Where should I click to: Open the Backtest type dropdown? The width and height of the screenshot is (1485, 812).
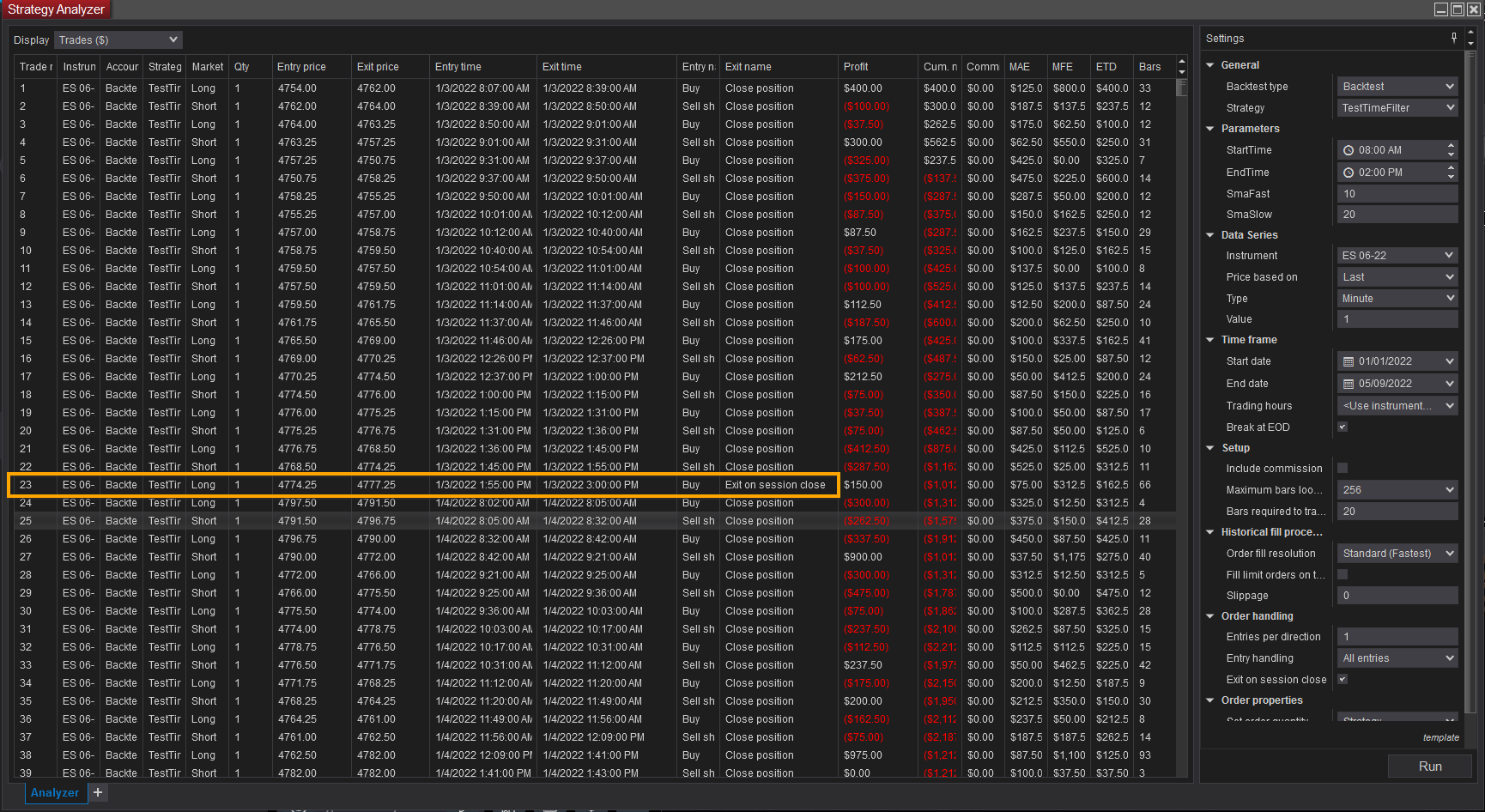click(x=1397, y=87)
